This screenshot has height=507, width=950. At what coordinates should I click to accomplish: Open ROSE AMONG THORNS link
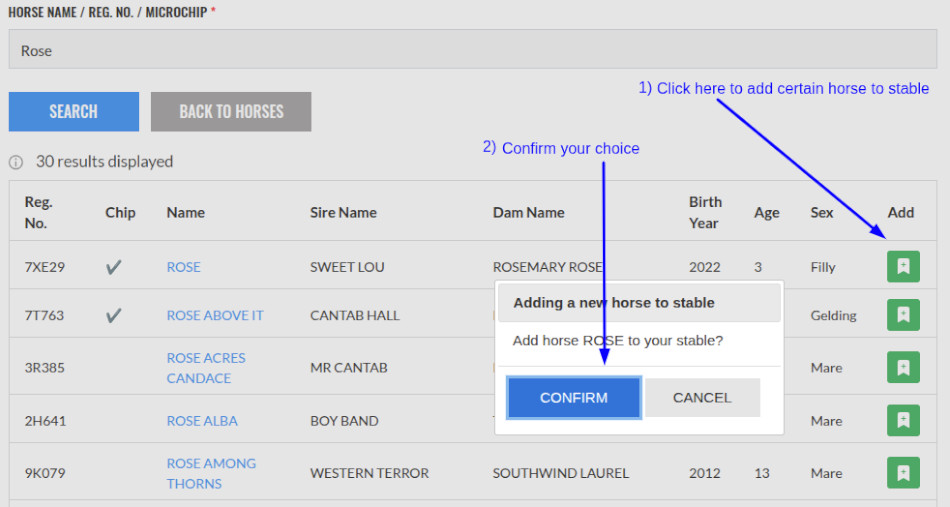point(211,473)
